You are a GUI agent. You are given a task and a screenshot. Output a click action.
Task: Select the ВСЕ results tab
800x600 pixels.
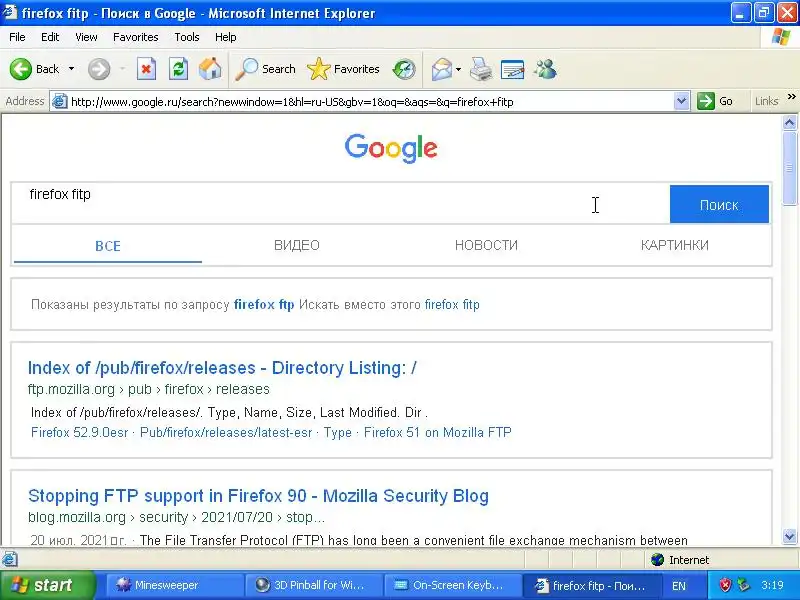click(108, 246)
